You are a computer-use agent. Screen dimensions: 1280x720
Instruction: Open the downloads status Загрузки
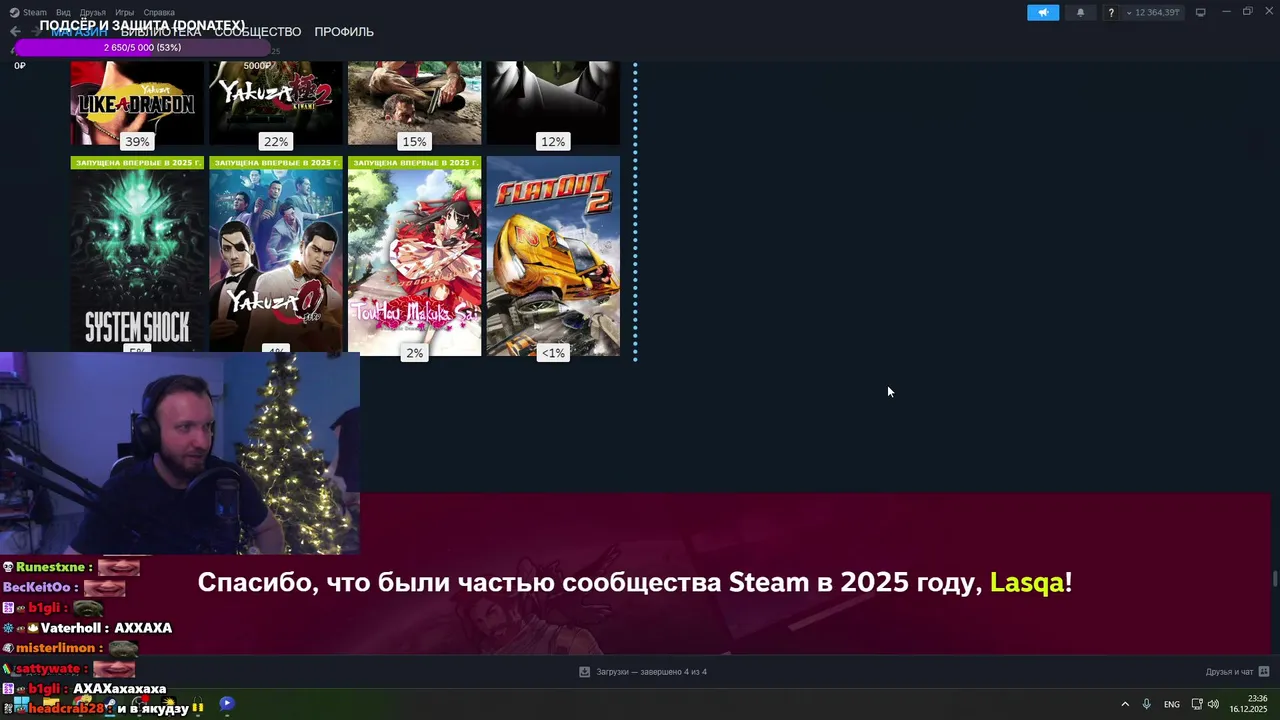651,672
